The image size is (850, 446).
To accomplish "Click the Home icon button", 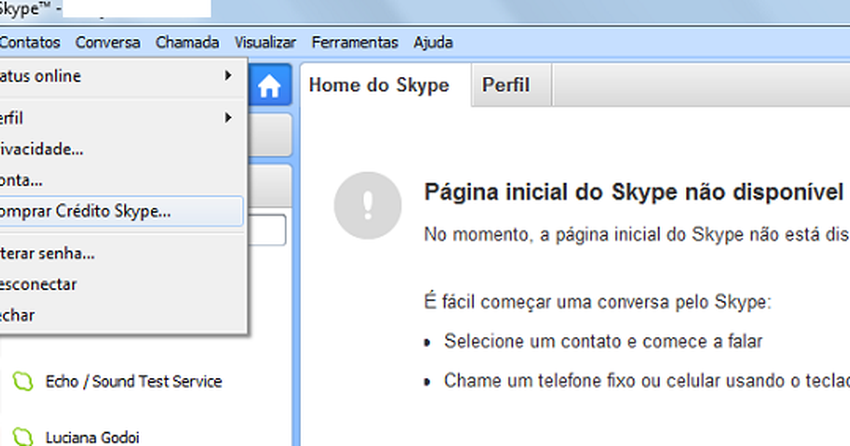I will [270, 85].
